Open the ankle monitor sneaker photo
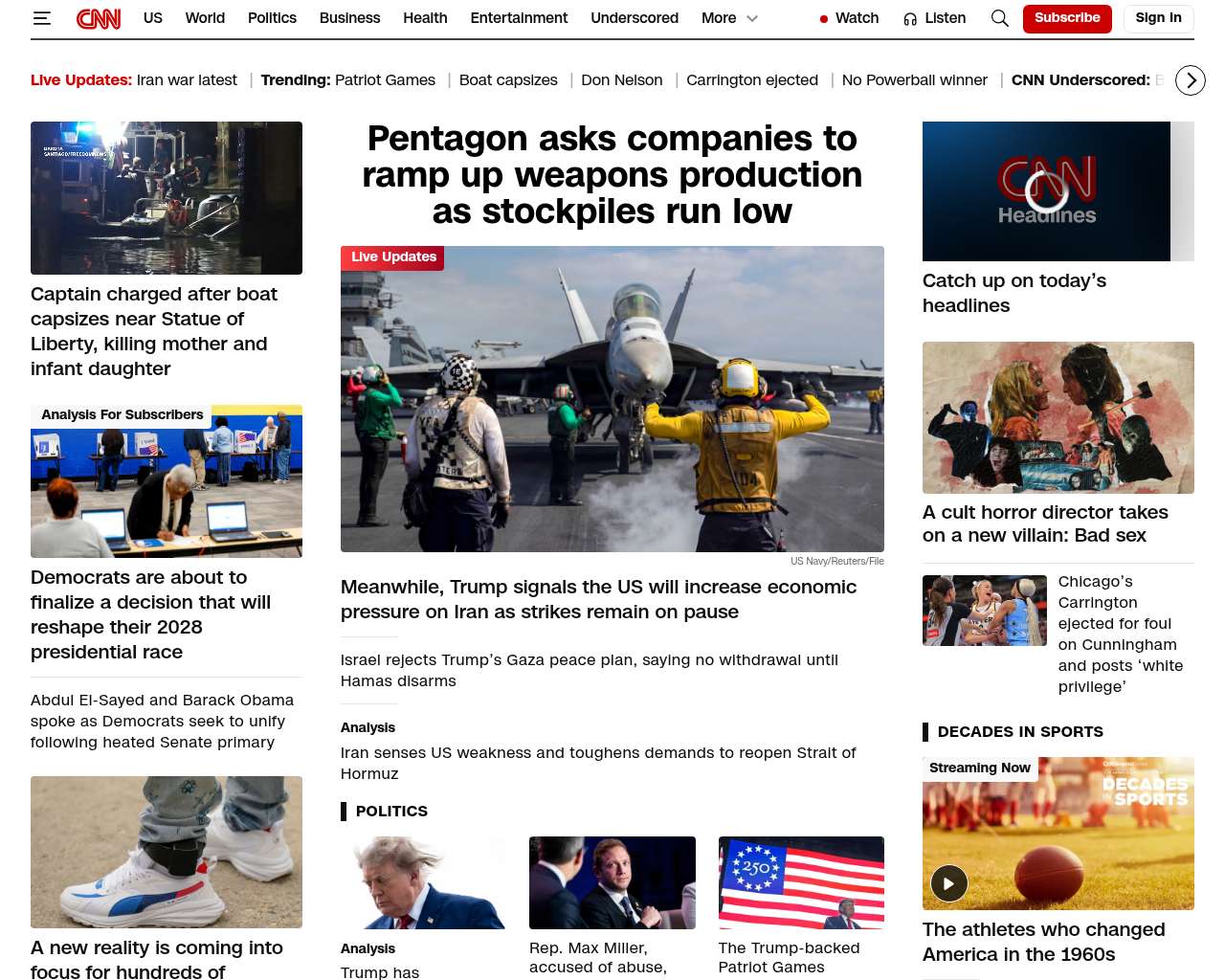 pos(167,852)
